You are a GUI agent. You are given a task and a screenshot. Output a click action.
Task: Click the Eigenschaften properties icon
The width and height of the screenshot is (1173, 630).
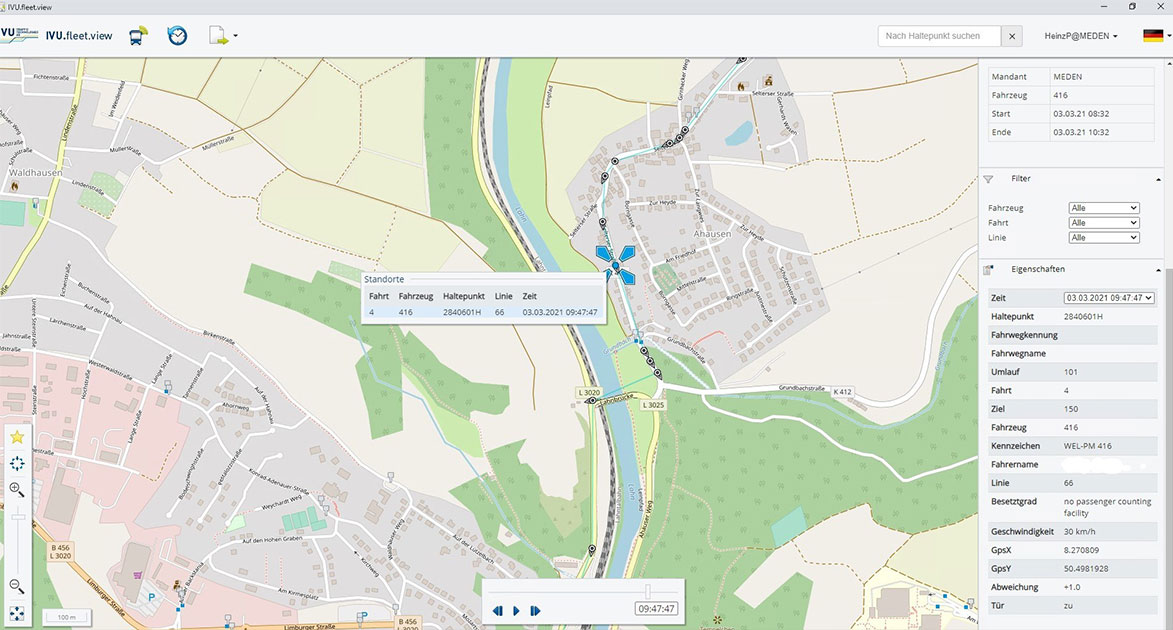pyautogui.click(x=988, y=269)
